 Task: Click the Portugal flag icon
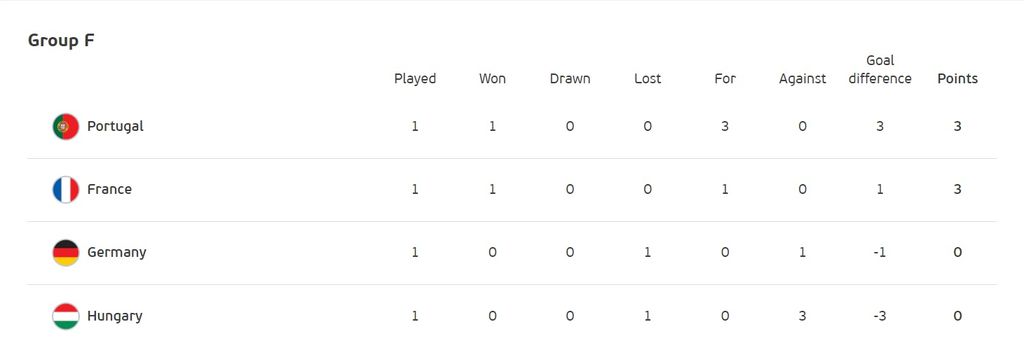pyautogui.click(x=66, y=126)
